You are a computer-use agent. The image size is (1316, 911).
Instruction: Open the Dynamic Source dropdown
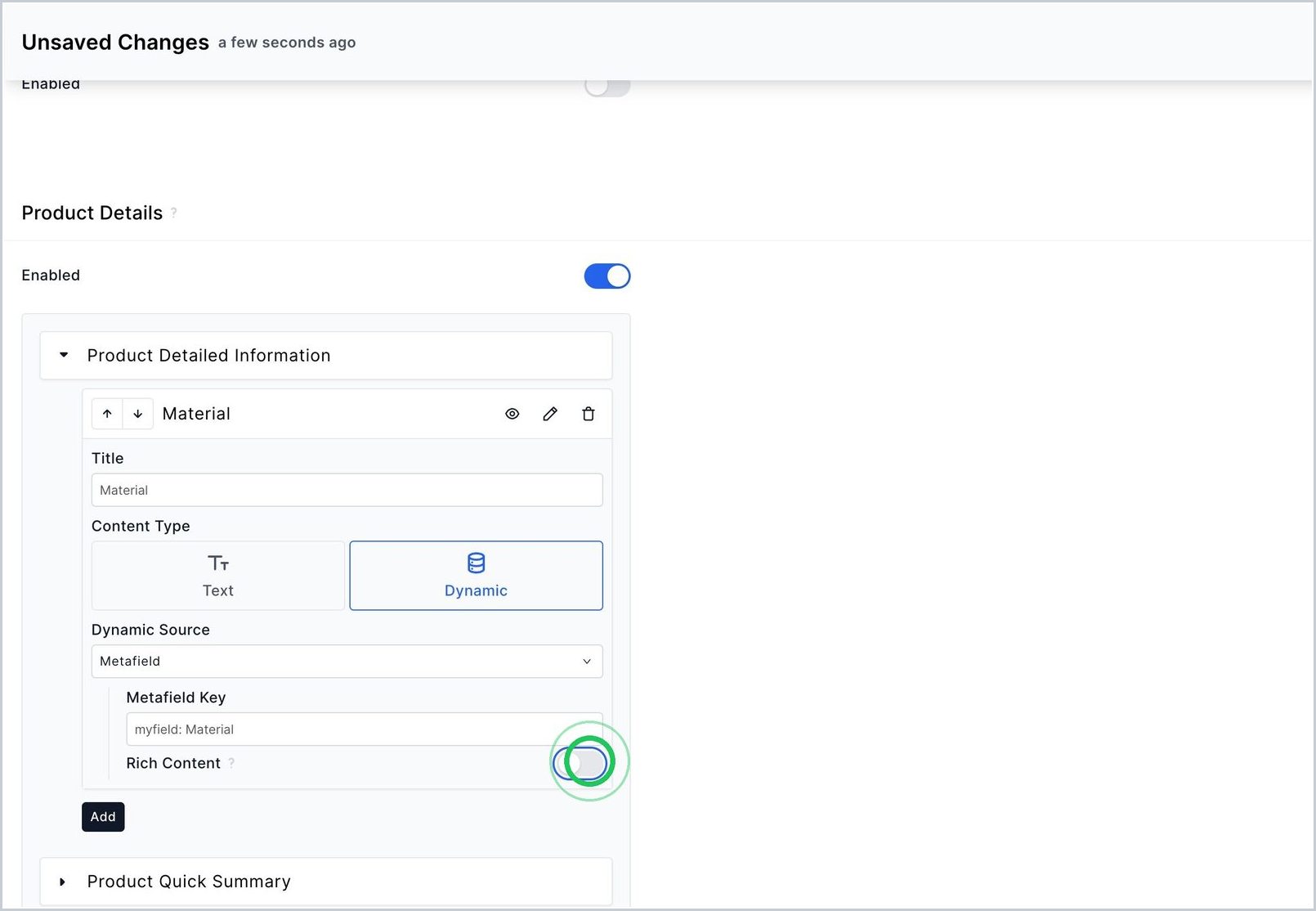[x=347, y=662]
